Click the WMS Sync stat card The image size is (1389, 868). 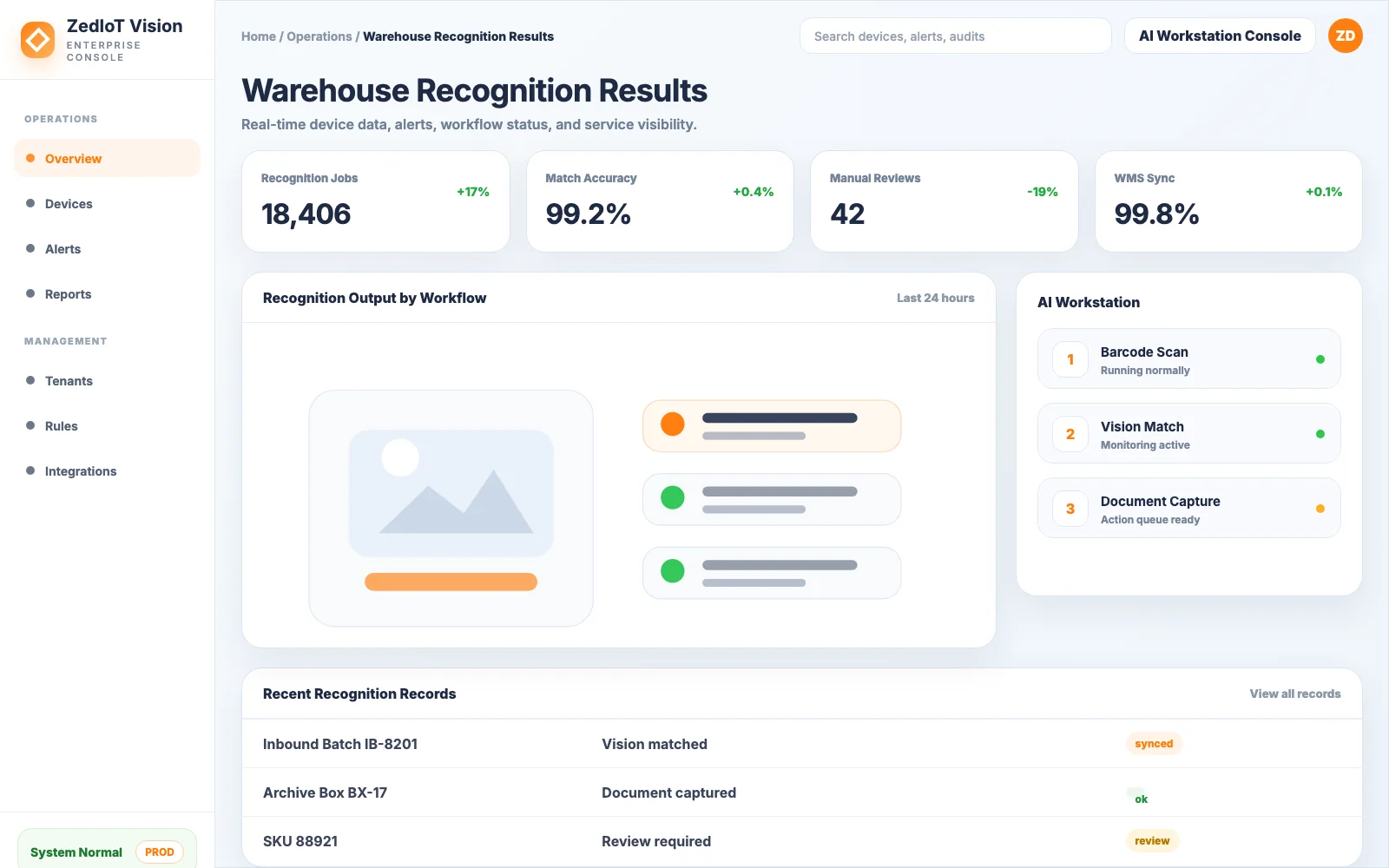tap(1228, 201)
